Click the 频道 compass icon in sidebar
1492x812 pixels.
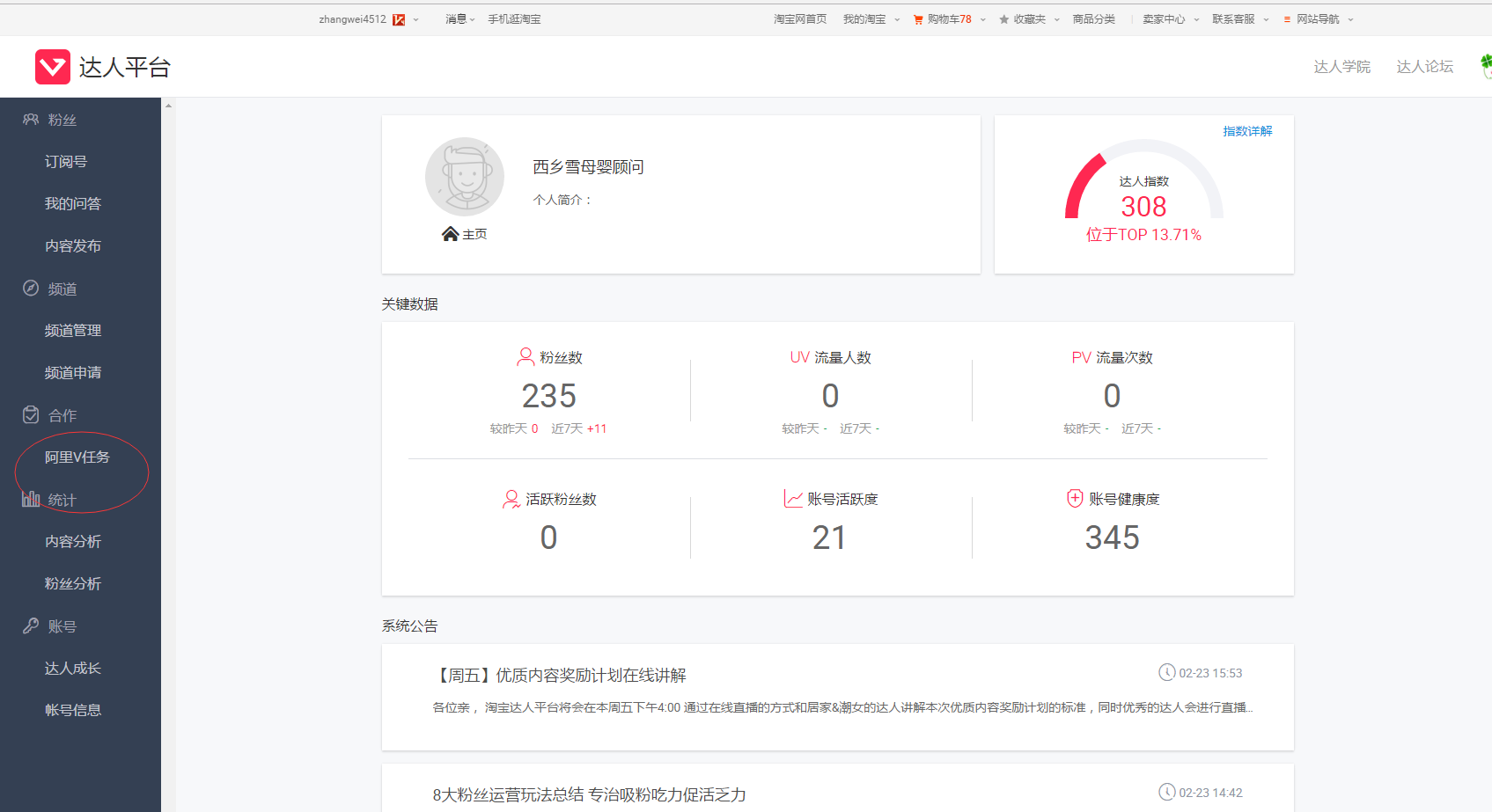[x=31, y=289]
